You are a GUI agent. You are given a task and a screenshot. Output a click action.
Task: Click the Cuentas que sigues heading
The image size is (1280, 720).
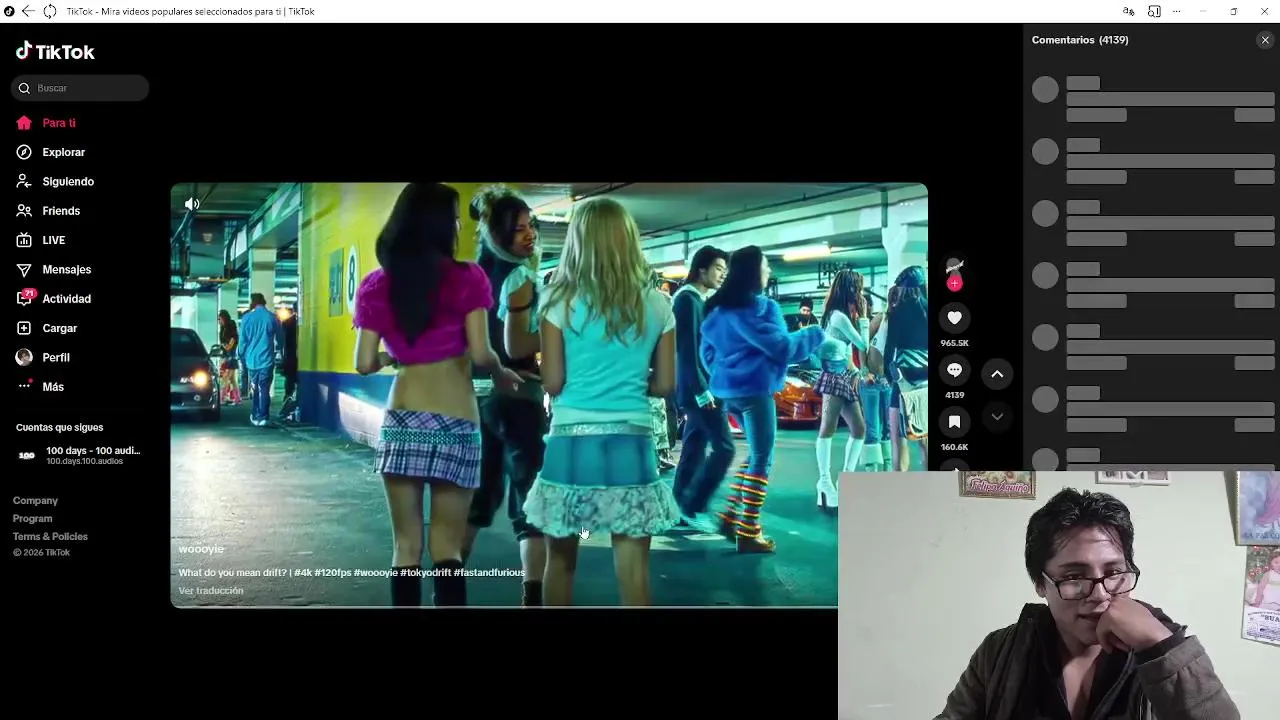tap(59, 427)
